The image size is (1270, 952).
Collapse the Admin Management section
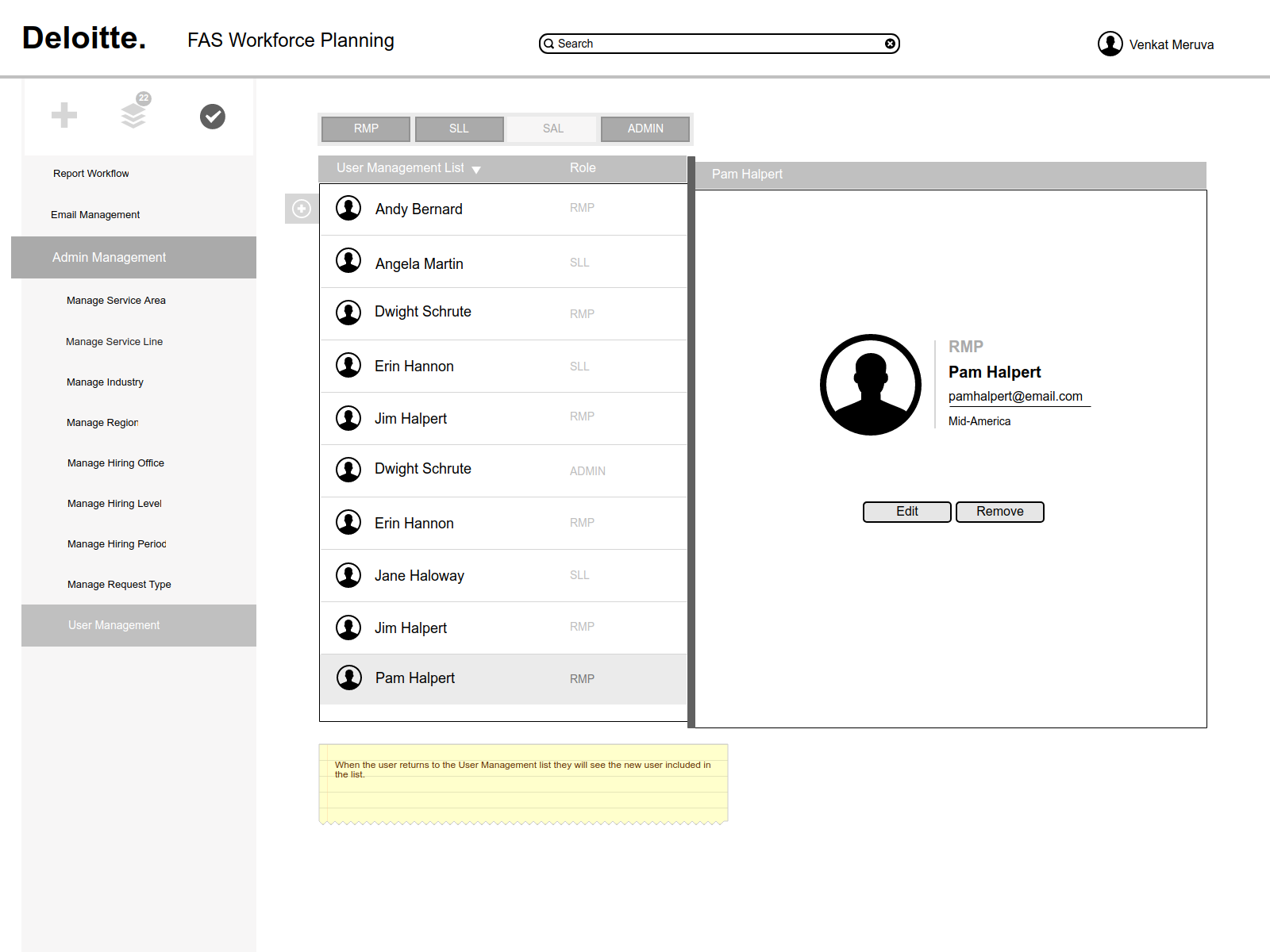point(133,257)
